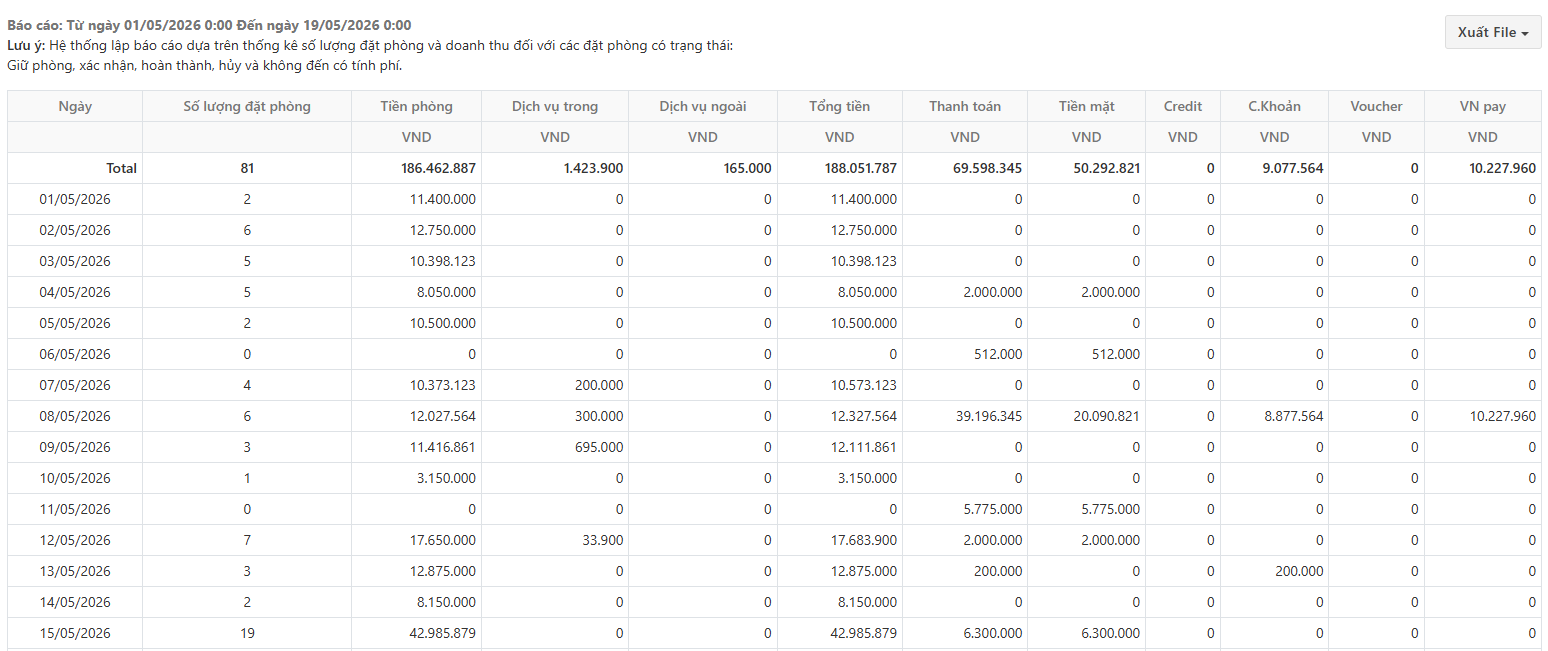This screenshot has height=651, width=1548.
Task: Click the Lưu ý note text
Action: click(370, 56)
